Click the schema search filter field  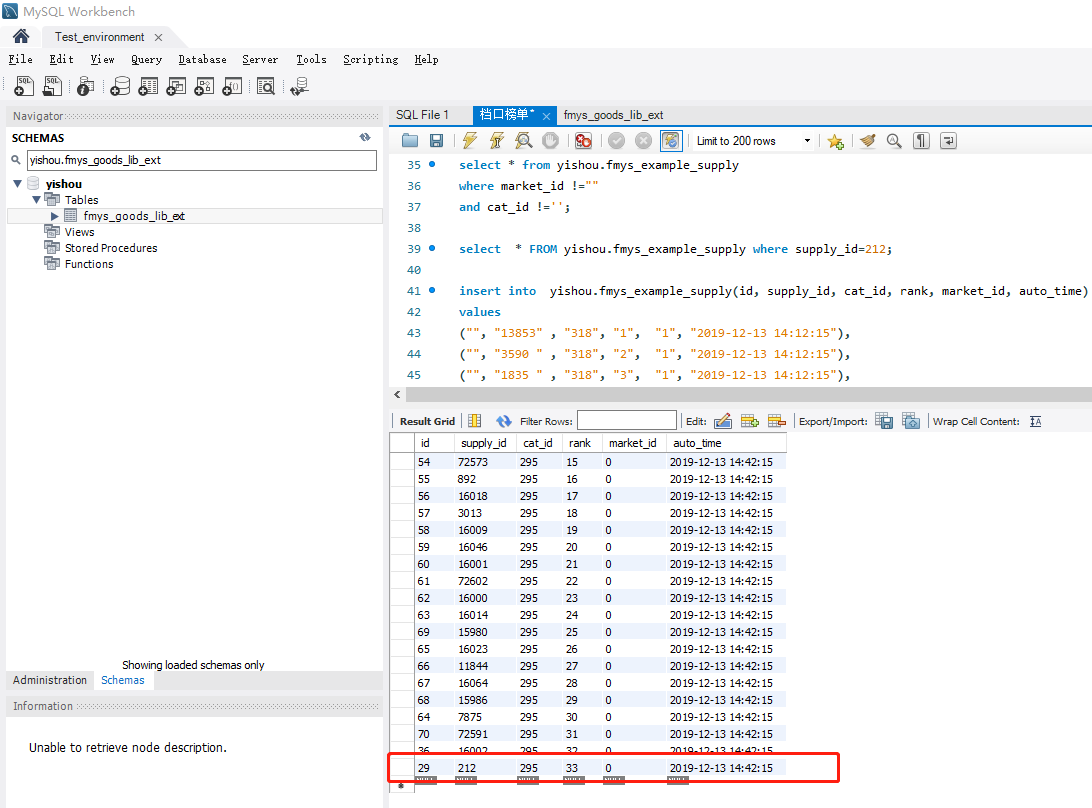click(201, 160)
